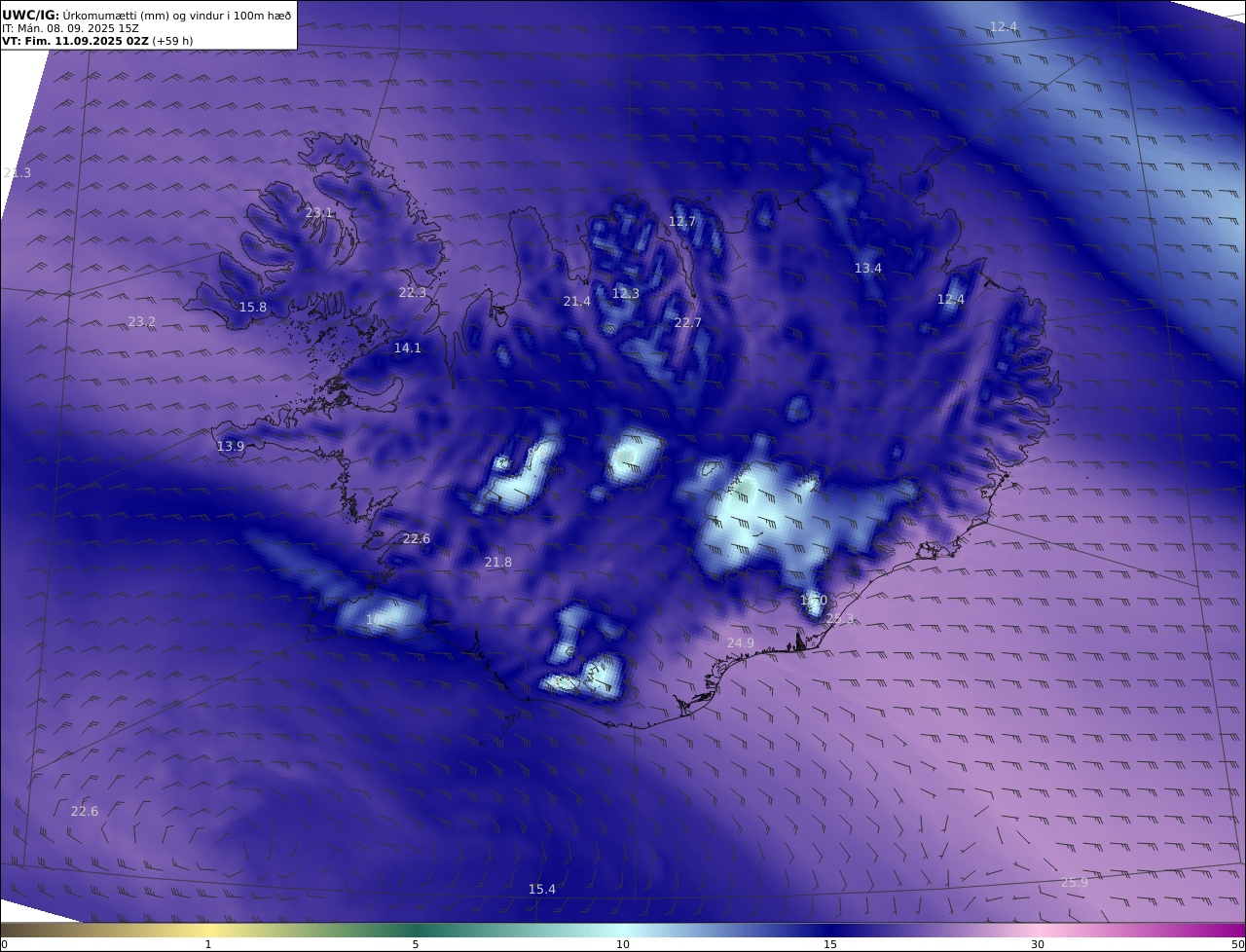The height and width of the screenshot is (952, 1246).
Task: Click the 21.8 value label in southwest Iceland
Action: [x=498, y=562]
